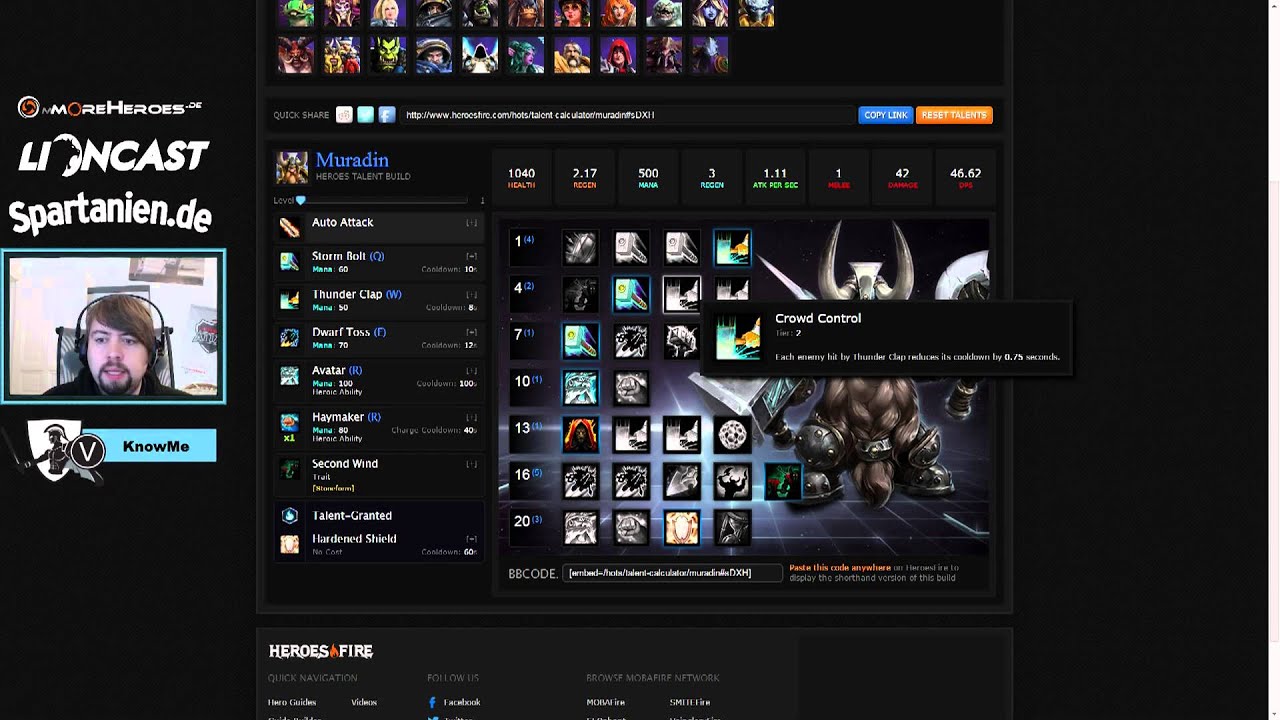Select highlighted Thunder Clap talent in level 1 row
This screenshot has height=720, width=1280.
733,247
